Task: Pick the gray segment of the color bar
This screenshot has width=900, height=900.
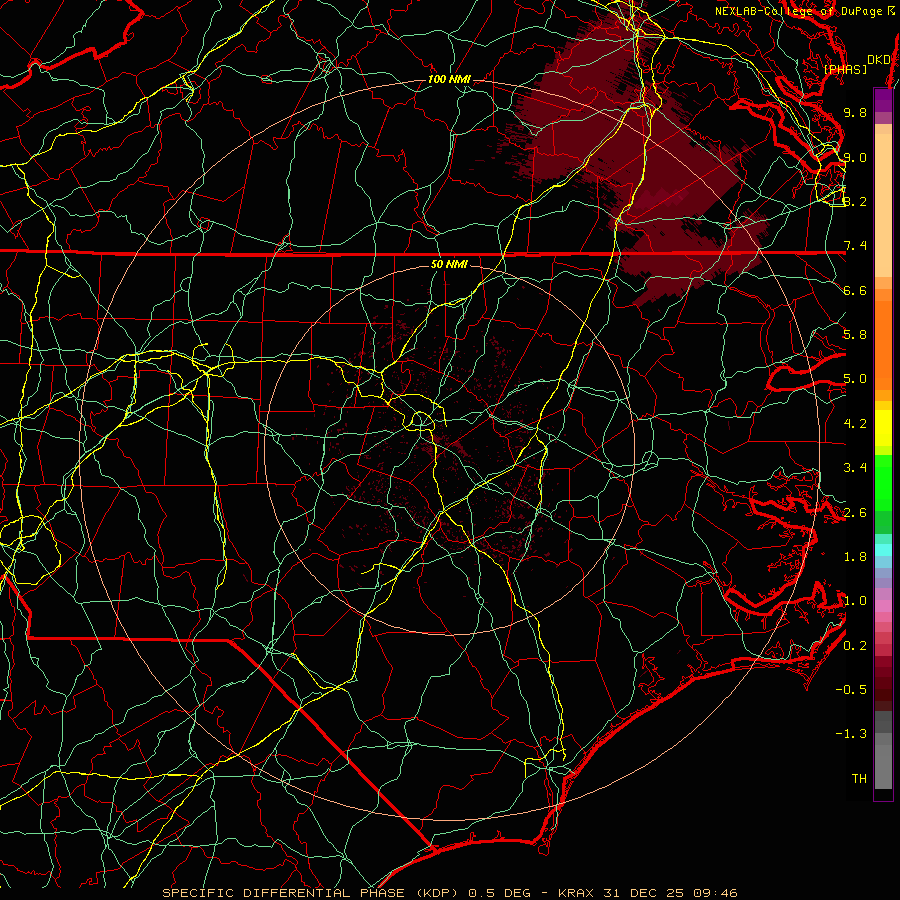Action: coord(883,750)
